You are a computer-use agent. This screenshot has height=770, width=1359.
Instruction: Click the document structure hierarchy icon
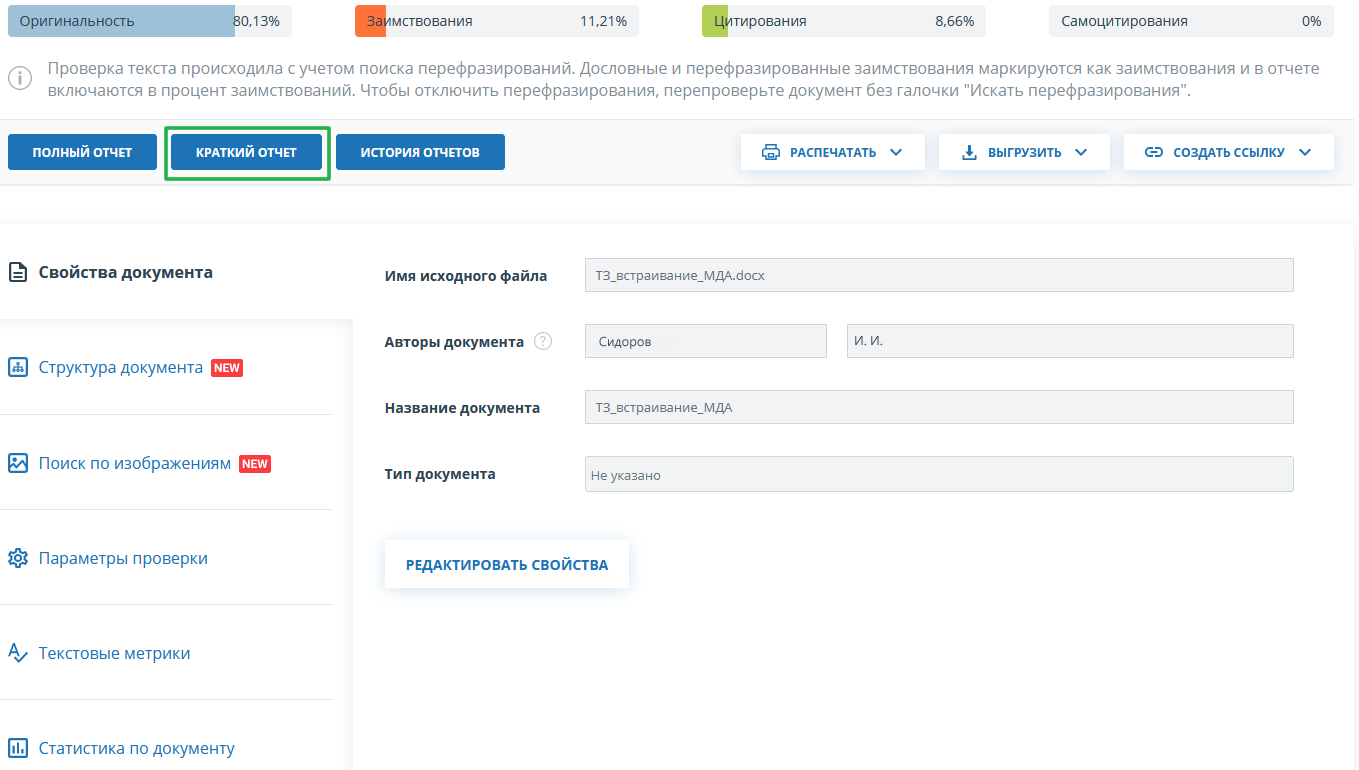17,367
